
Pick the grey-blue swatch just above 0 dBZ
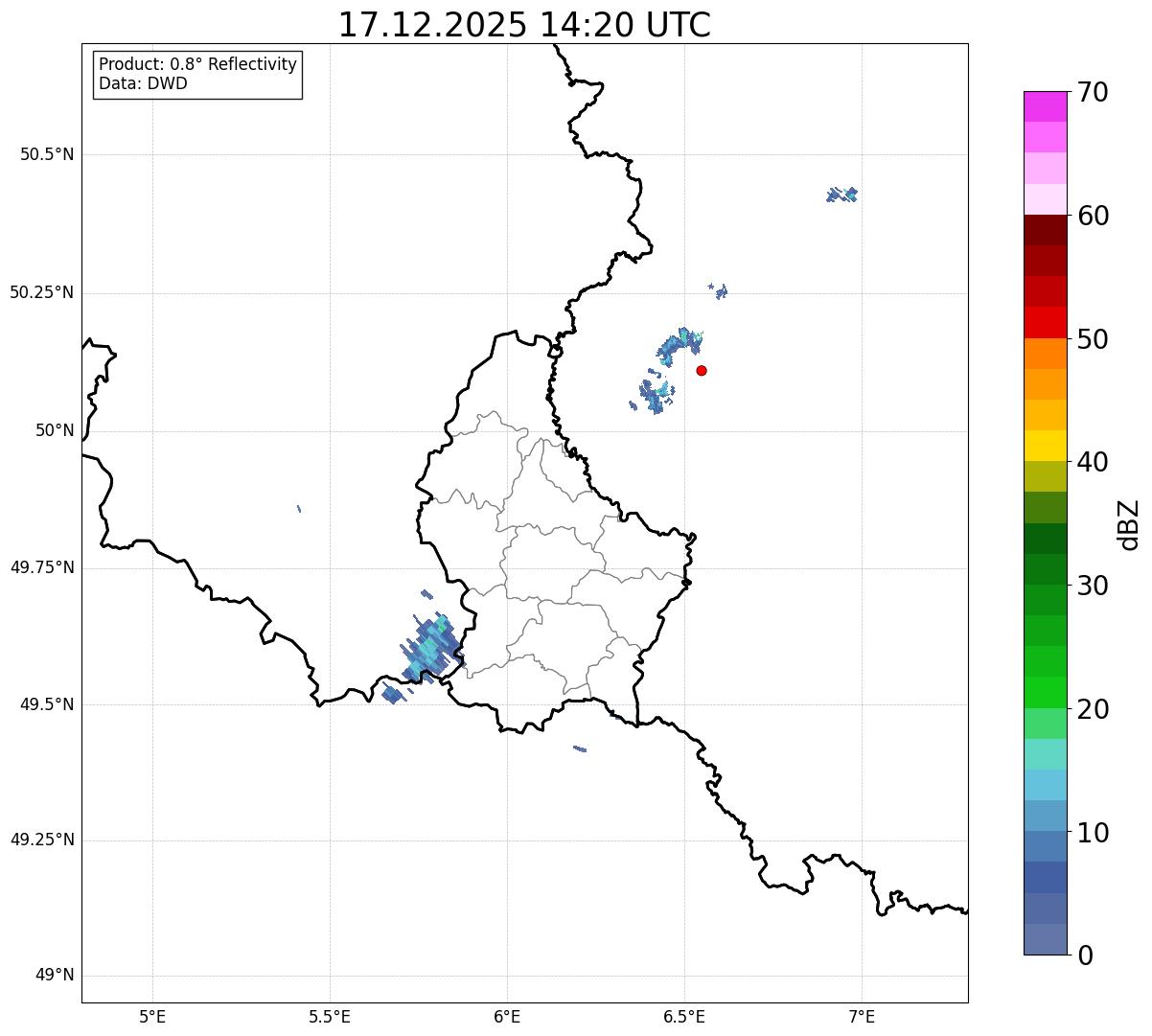click(1045, 939)
